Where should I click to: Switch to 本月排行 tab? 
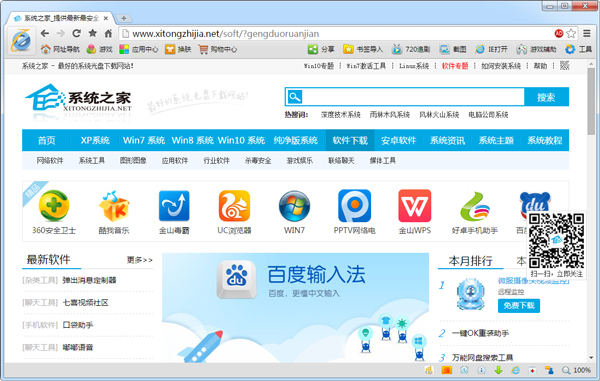click(x=470, y=261)
